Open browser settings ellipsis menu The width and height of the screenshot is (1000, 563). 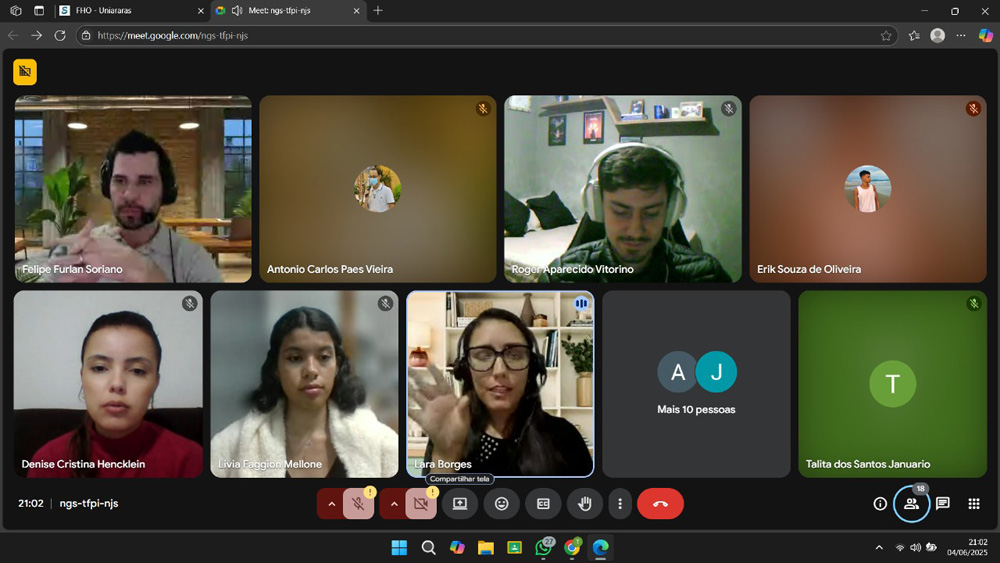click(960, 36)
